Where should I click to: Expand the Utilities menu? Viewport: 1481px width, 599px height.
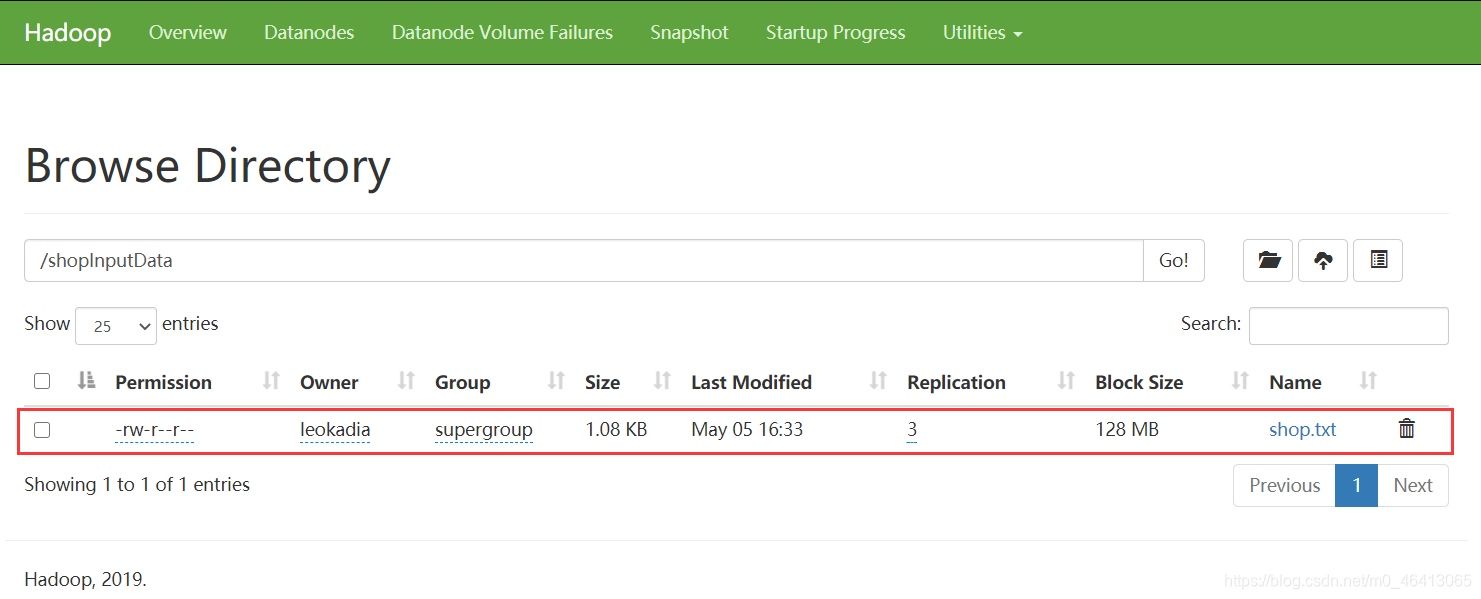click(982, 32)
